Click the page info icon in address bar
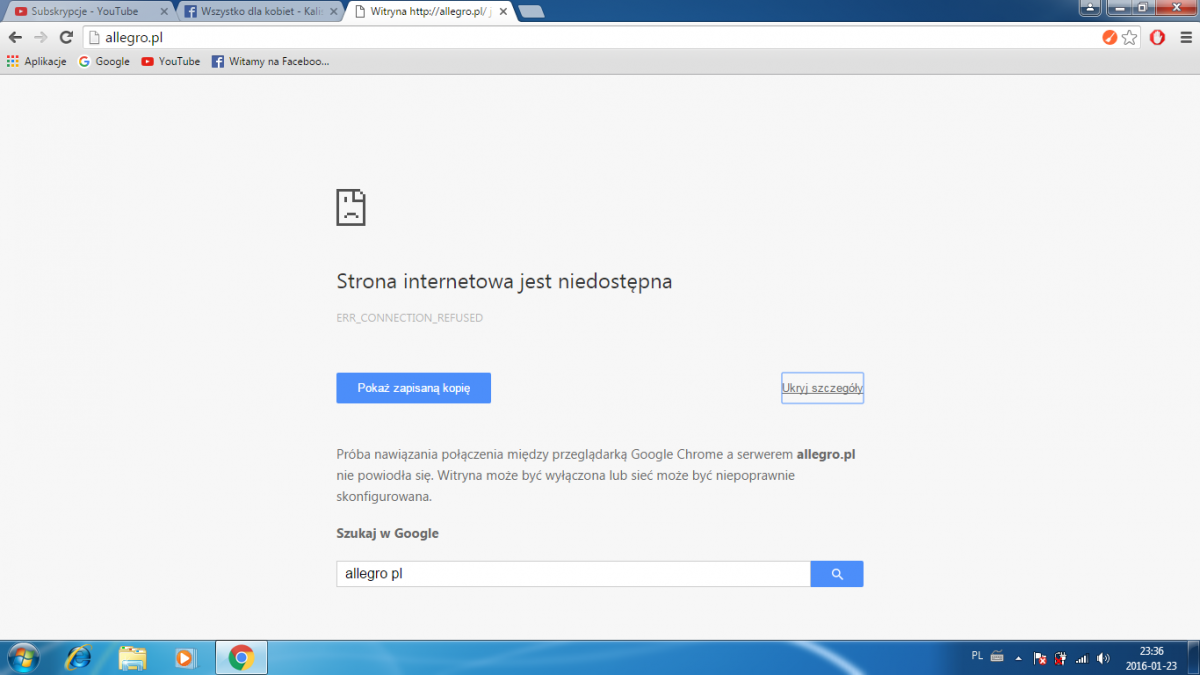The width and height of the screenshot is (1200, 675). pyautogui.click(x=95, y=38)
